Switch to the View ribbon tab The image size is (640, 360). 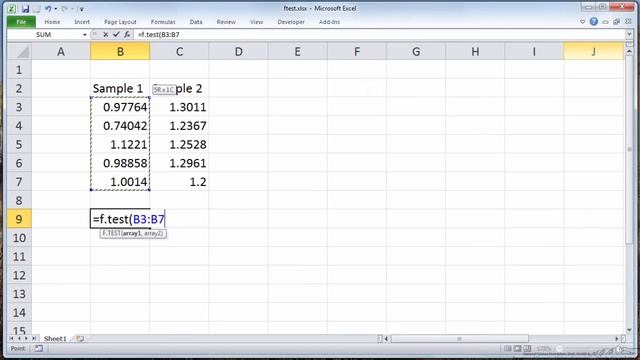[256, 22]
